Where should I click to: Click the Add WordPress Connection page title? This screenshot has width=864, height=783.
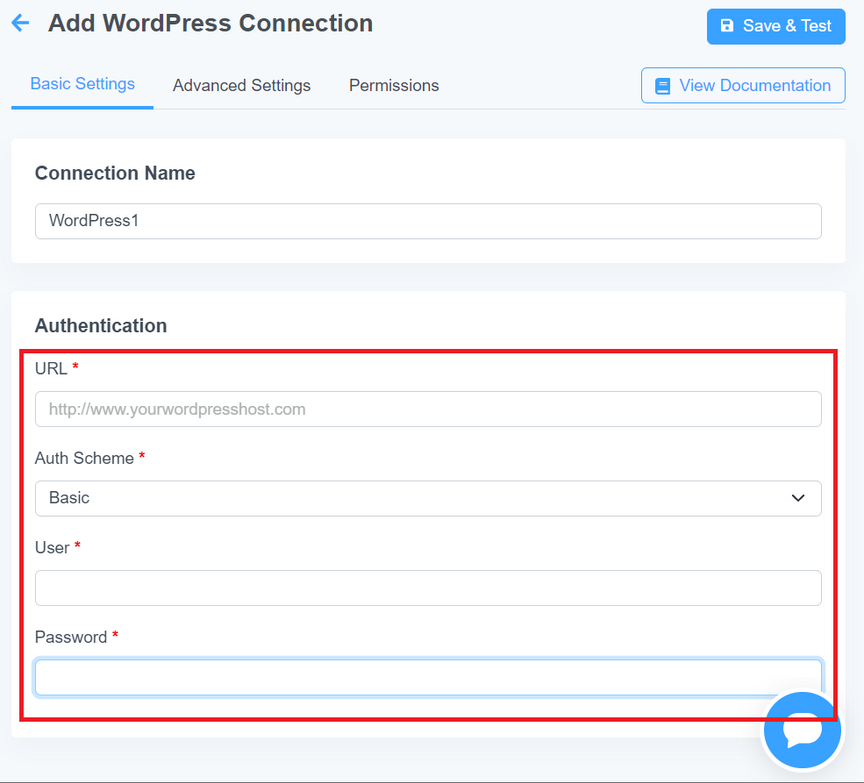[x=210, y=23]
